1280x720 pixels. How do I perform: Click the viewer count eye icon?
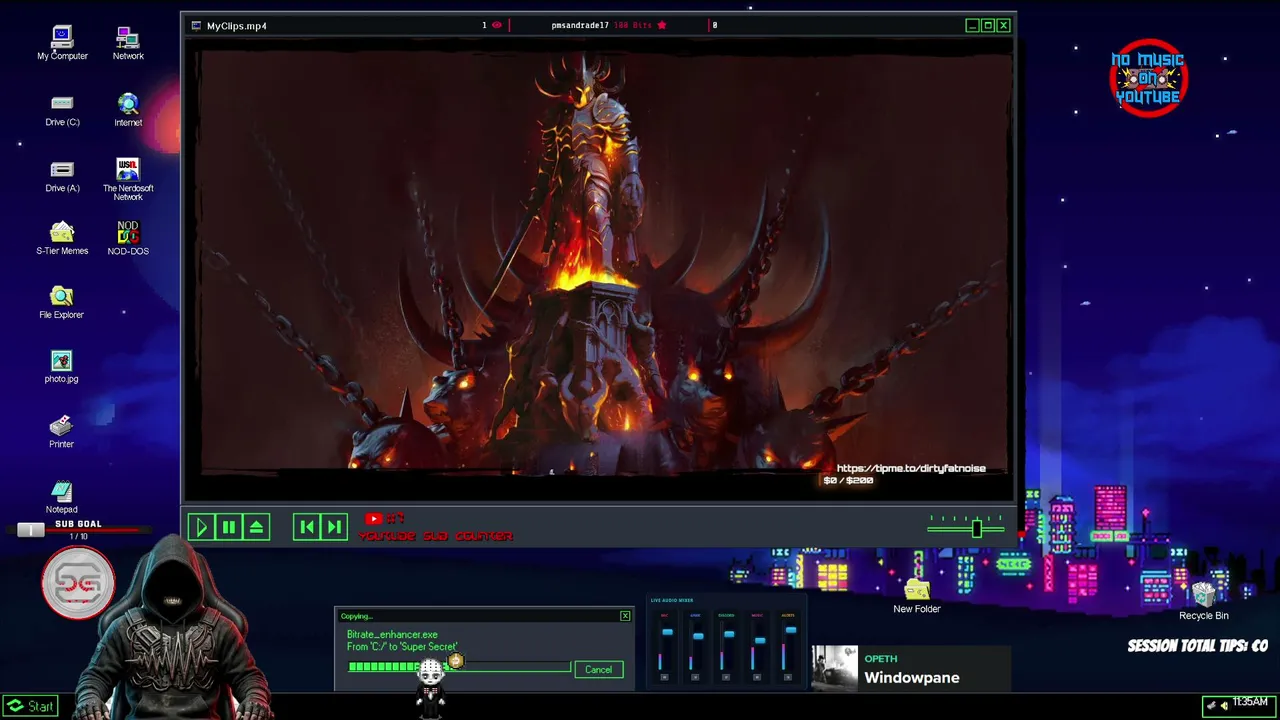(497, 25)
